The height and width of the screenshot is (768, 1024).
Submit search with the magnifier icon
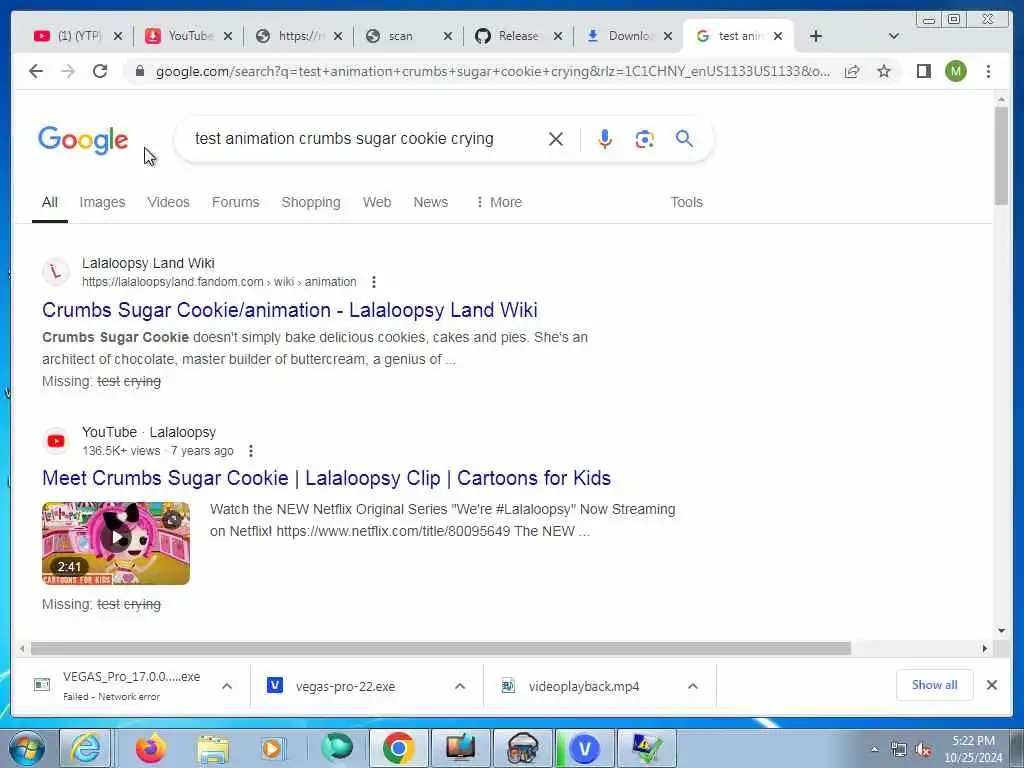pyautogui.click(x=684, y=138)
